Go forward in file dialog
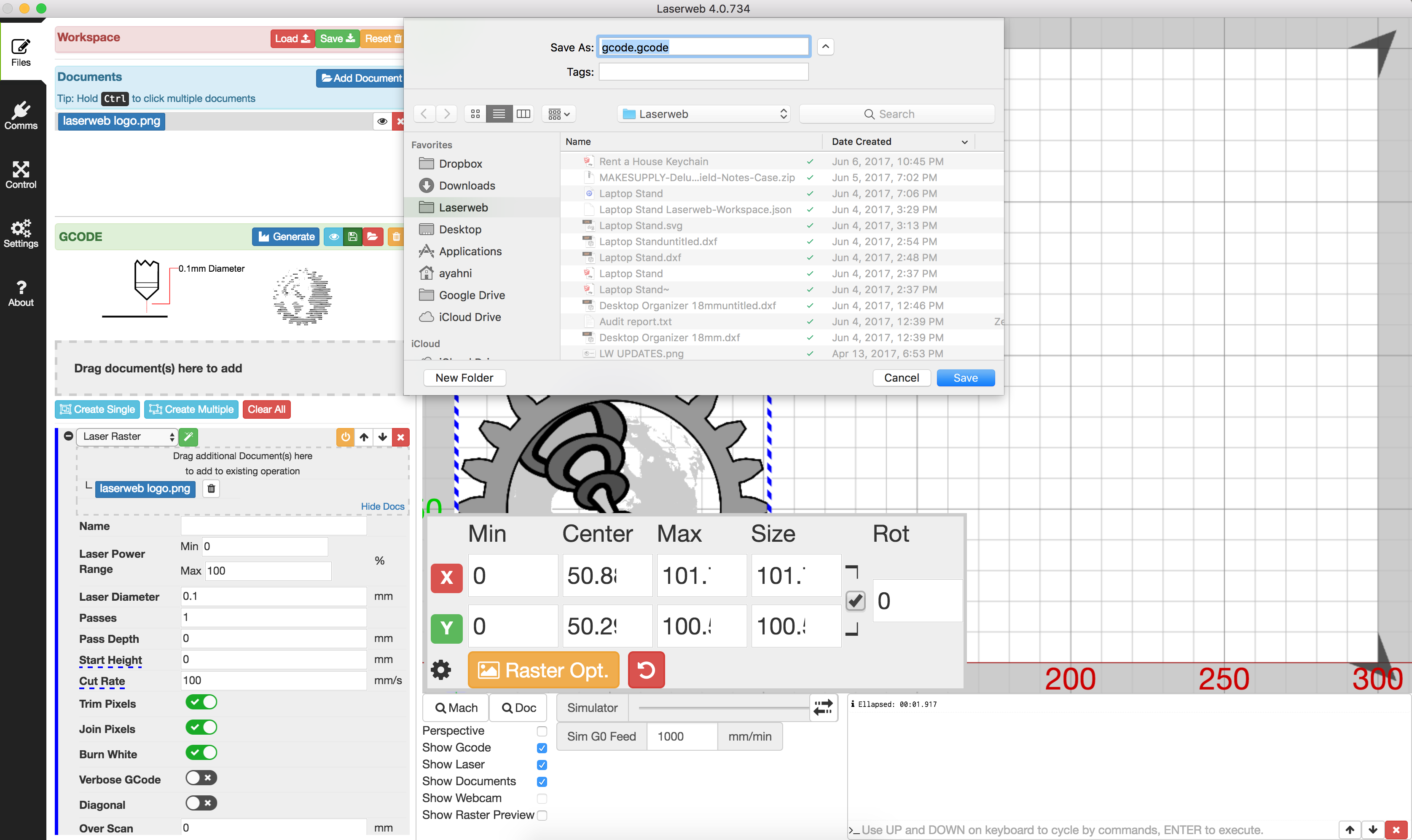The width and height of the screenshot is (1412, 840). coord(446,114)
